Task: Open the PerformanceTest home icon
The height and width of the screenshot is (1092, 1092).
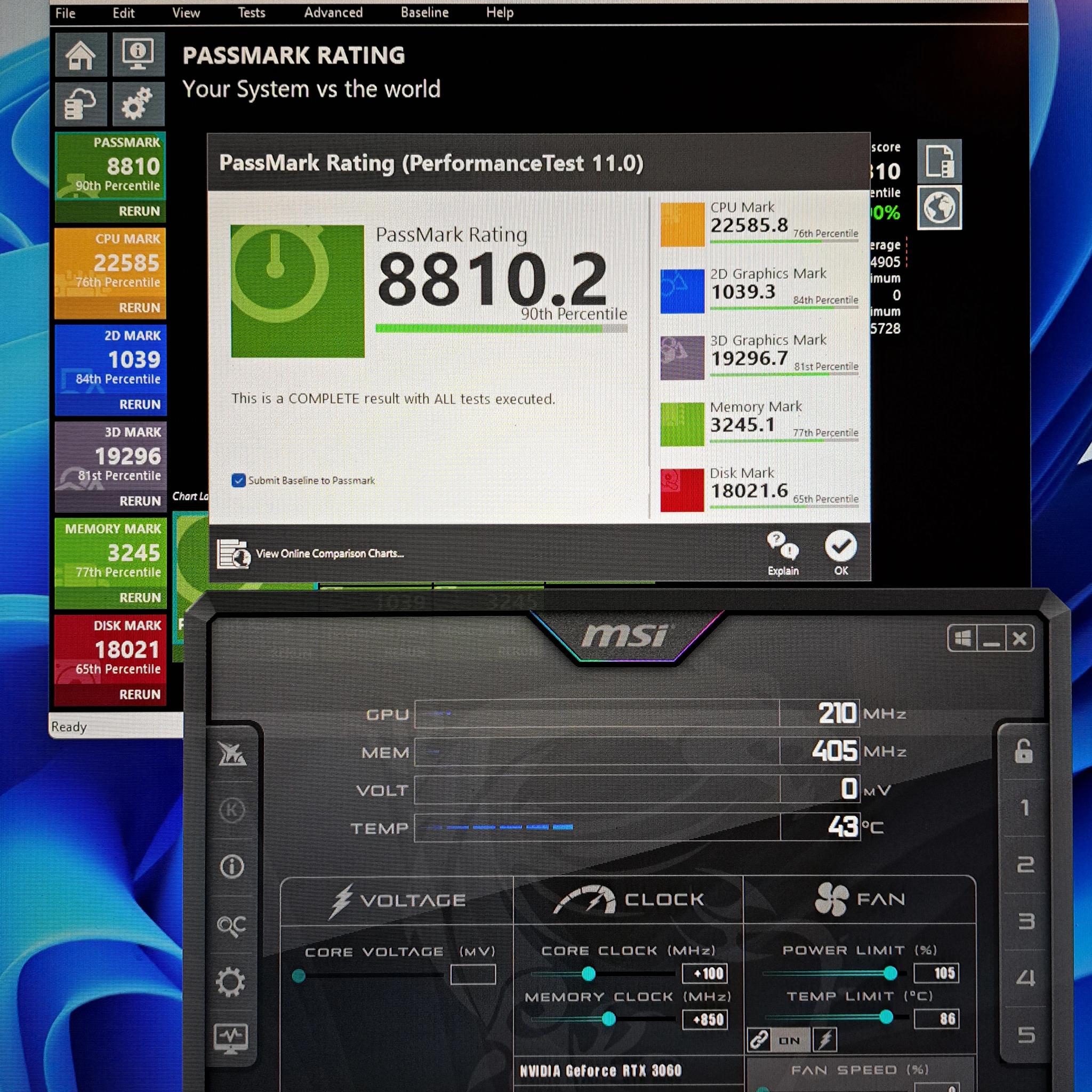Action: click(x=81, y=55)
